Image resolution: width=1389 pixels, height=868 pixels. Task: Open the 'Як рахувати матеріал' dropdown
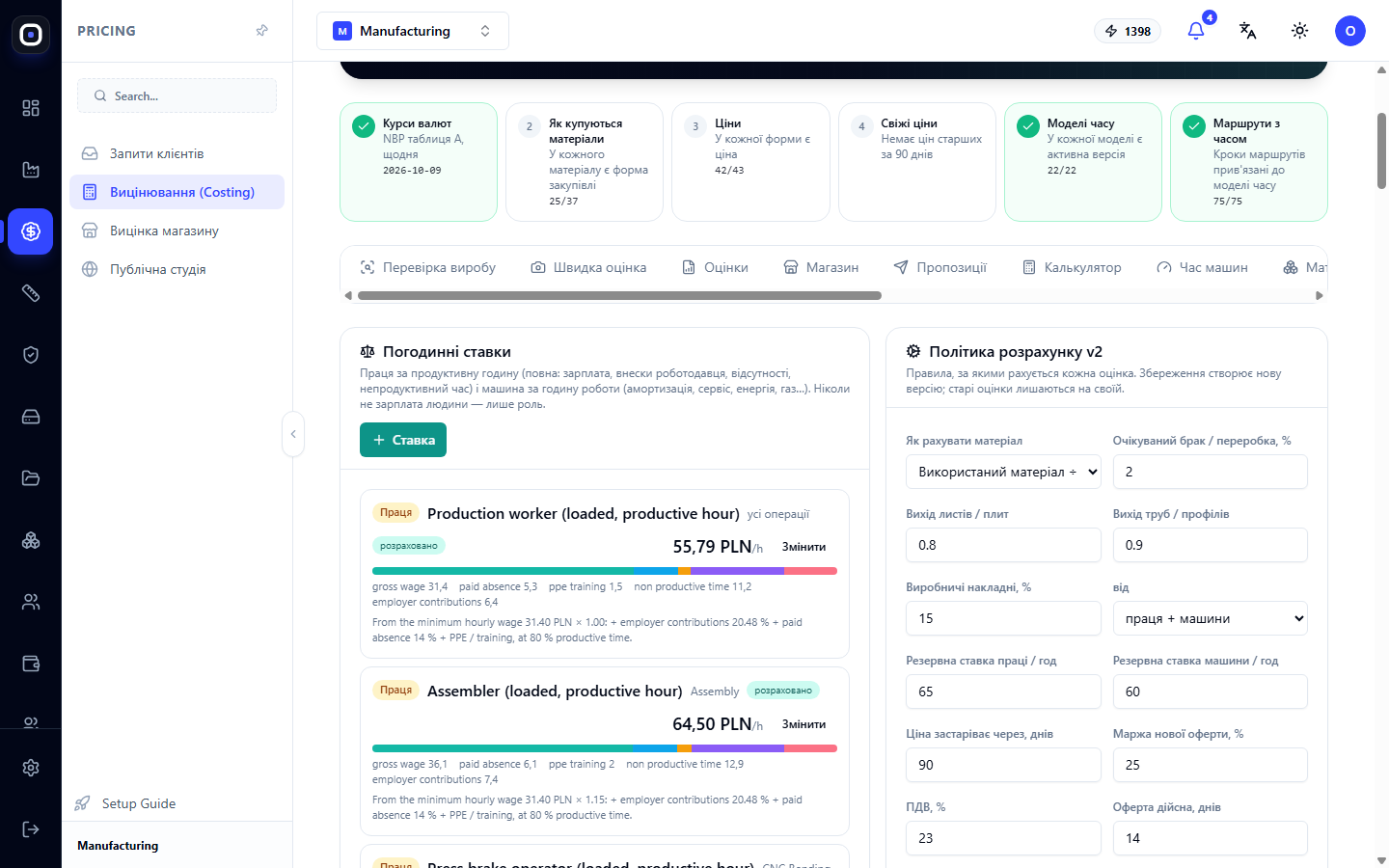(1003, 472)
